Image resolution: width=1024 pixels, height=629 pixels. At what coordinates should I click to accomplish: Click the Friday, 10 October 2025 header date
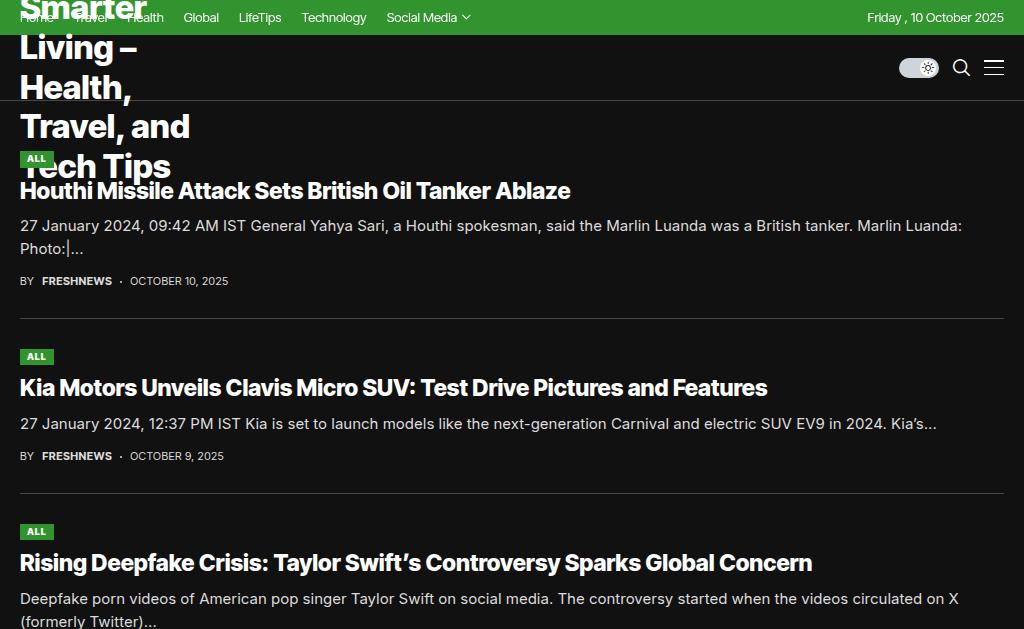tap(935, 18)
